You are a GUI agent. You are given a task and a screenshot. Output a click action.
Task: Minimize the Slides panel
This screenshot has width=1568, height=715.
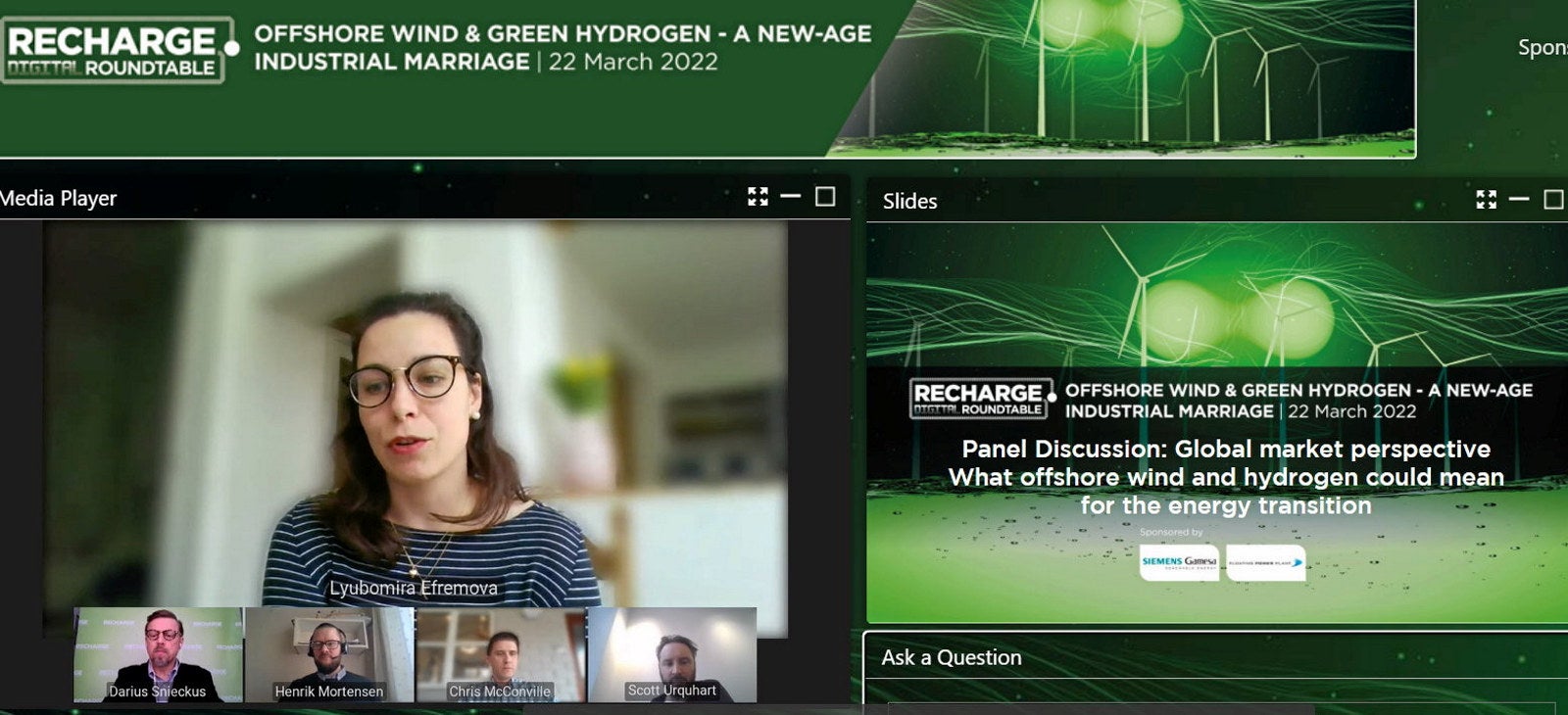1519,200
